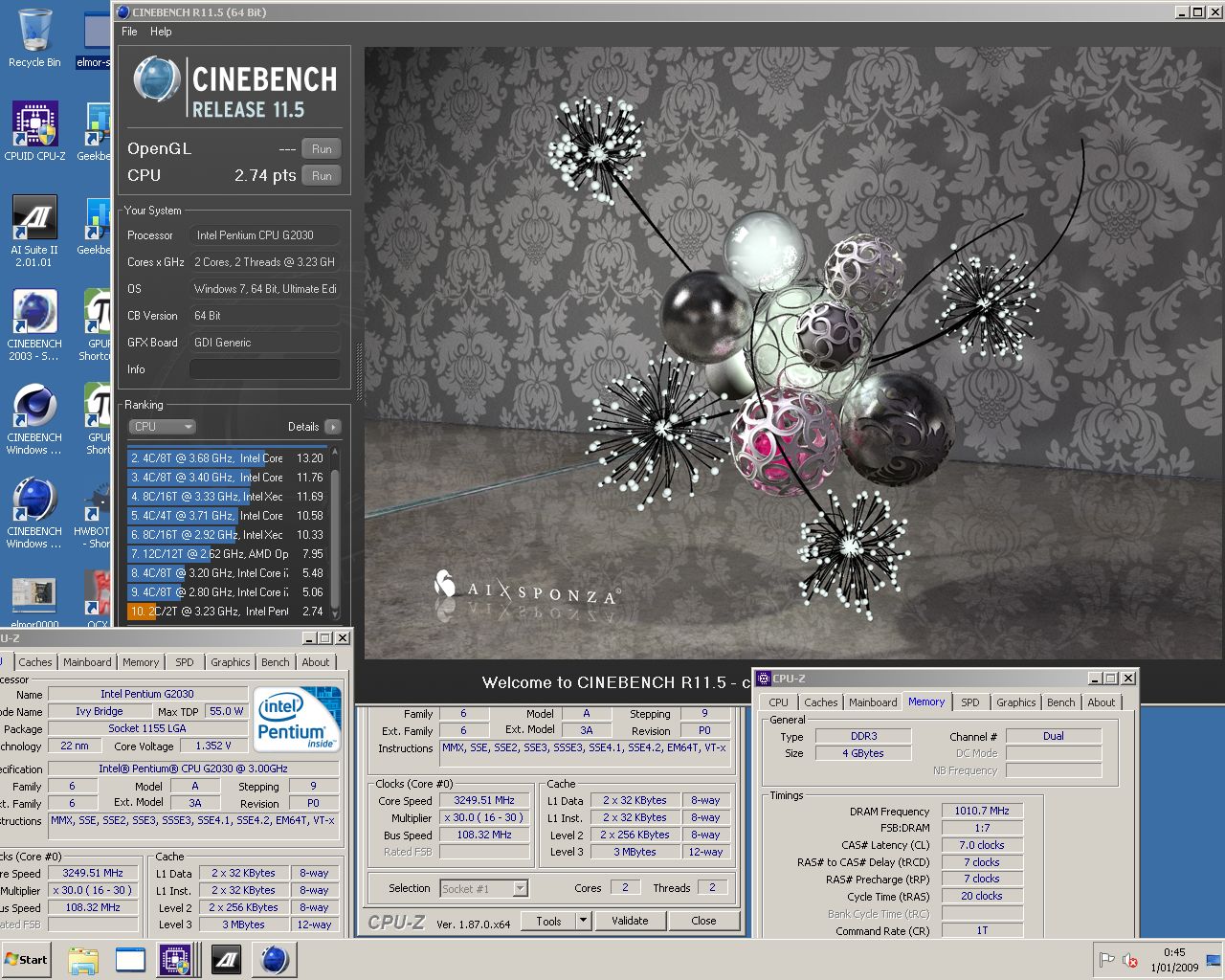Click the Intel Pentium inside logo

tap(297, 719)
